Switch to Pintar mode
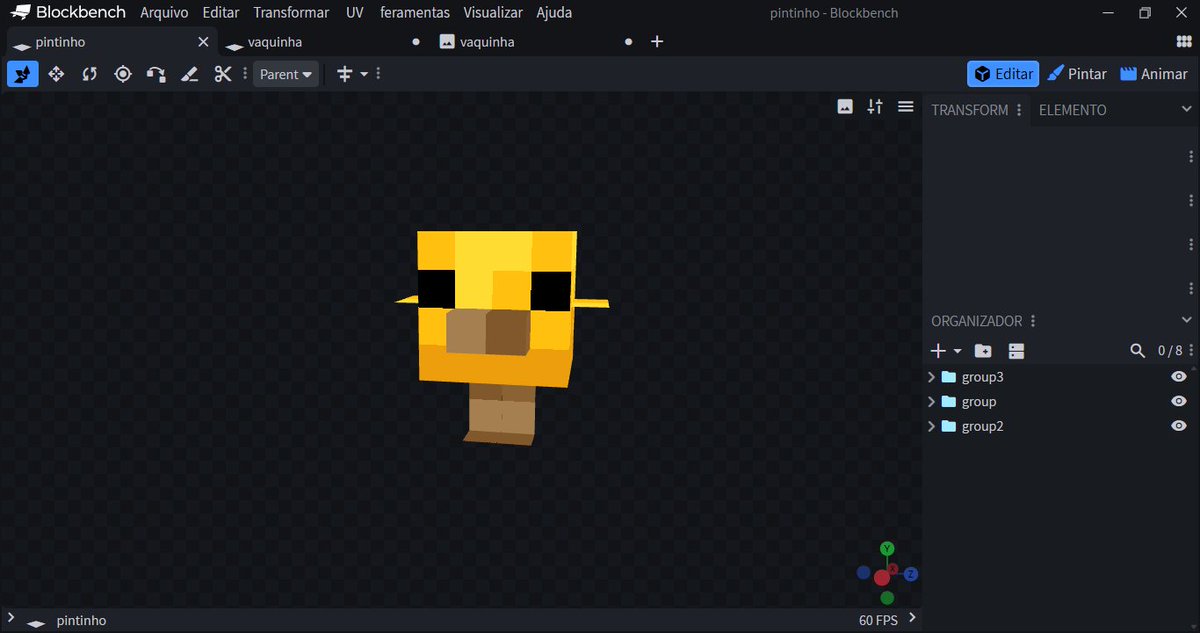The width and height of the screenshot is (1200, 633). click(1076, 73)
